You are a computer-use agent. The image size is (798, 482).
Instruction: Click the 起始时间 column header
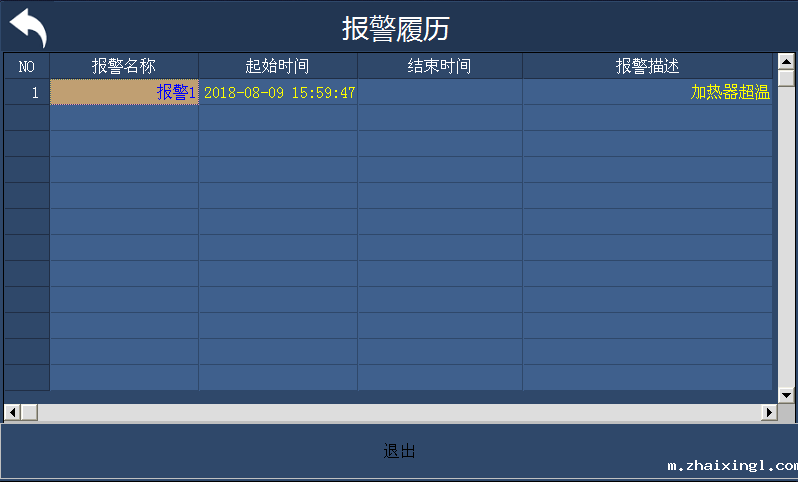[x=277, y=66]
